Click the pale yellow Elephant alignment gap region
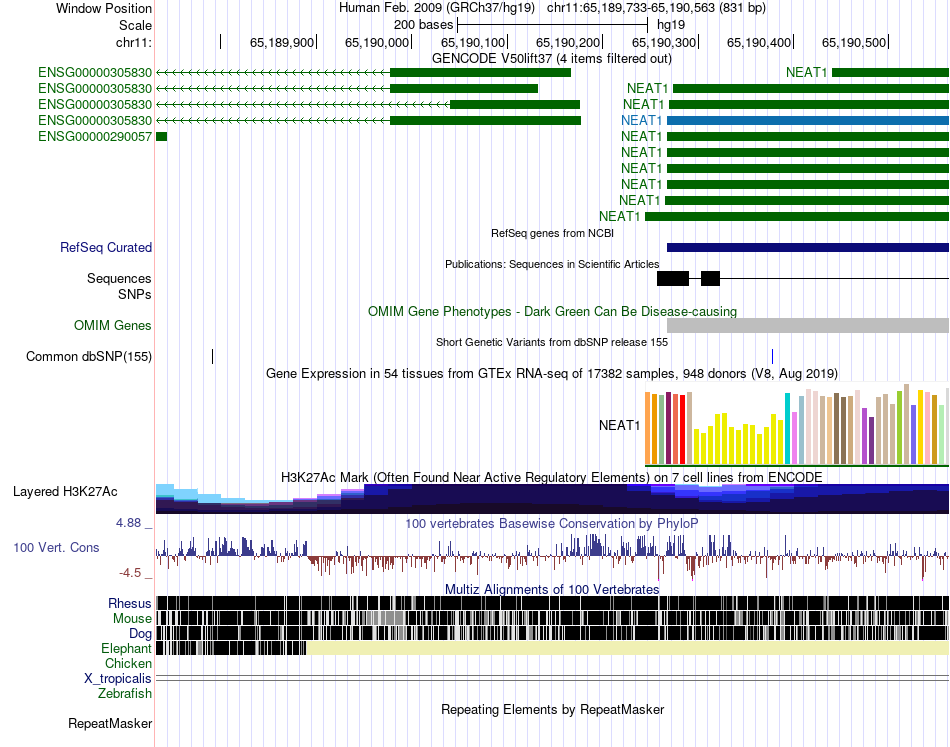This screenshot has height=747, width=950. 628,648
